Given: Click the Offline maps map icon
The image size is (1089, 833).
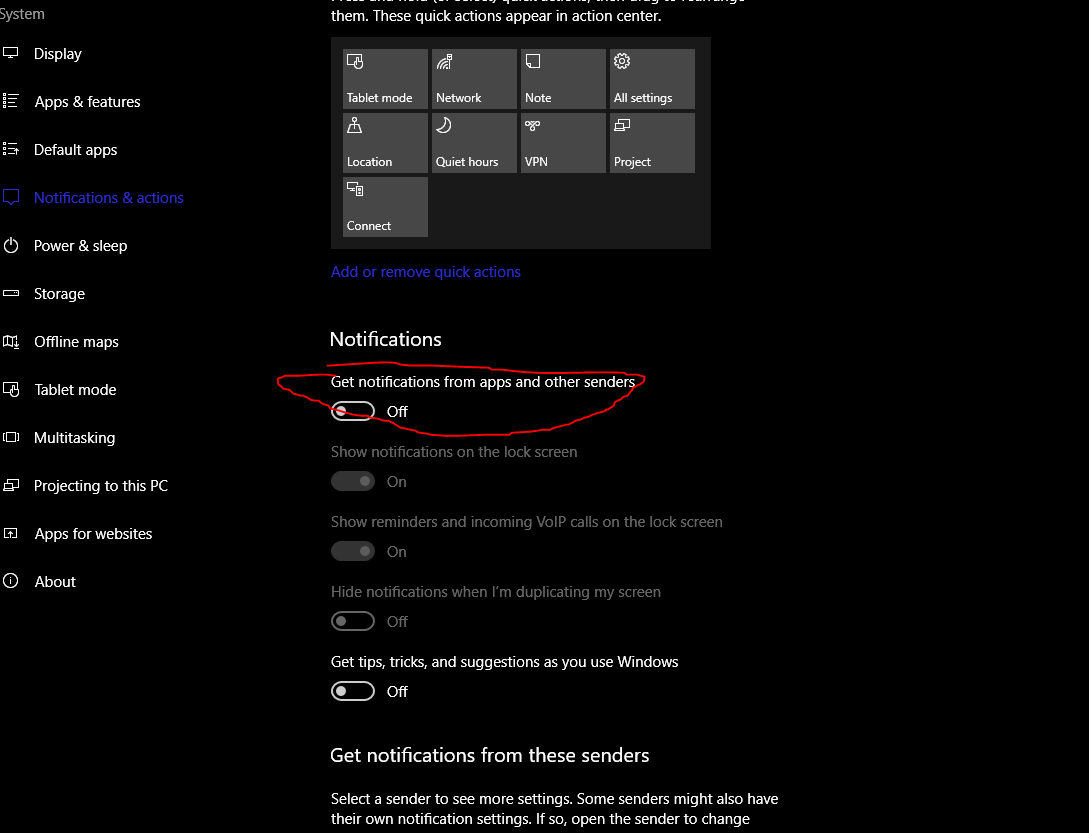Looking at the screenshot, I should coord(10,341).
